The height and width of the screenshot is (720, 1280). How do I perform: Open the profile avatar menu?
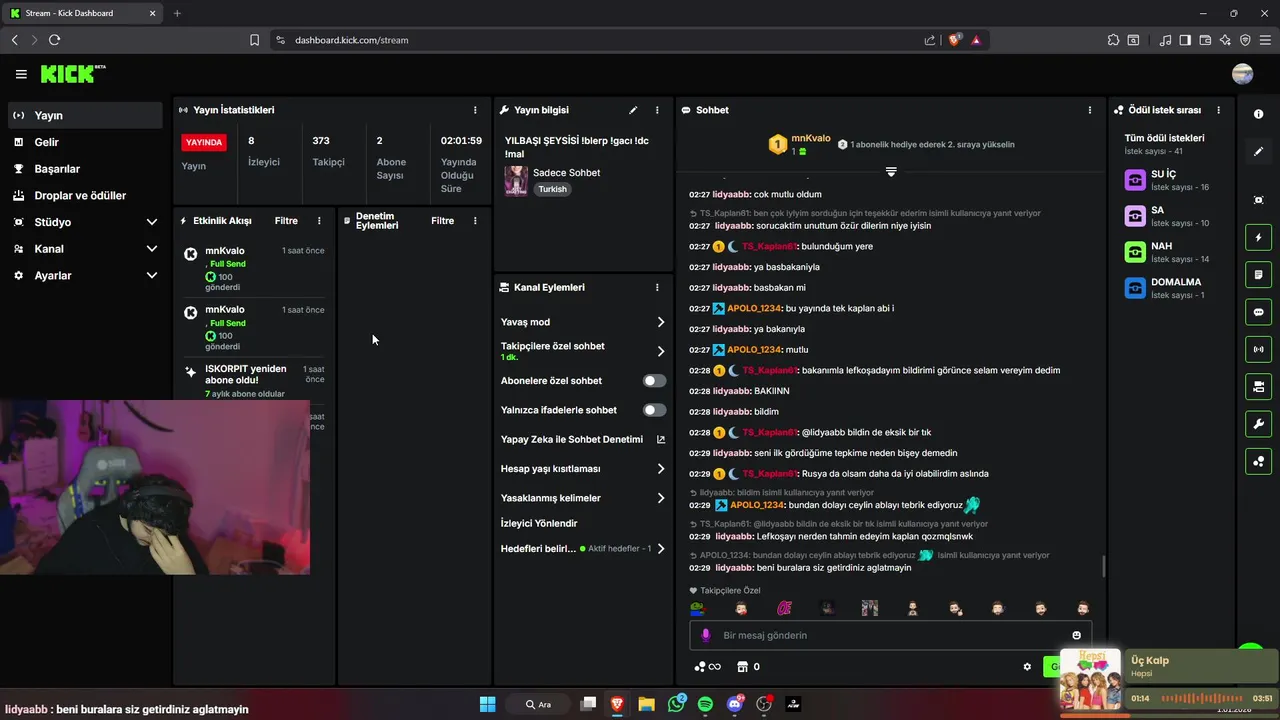[1243, 74]
